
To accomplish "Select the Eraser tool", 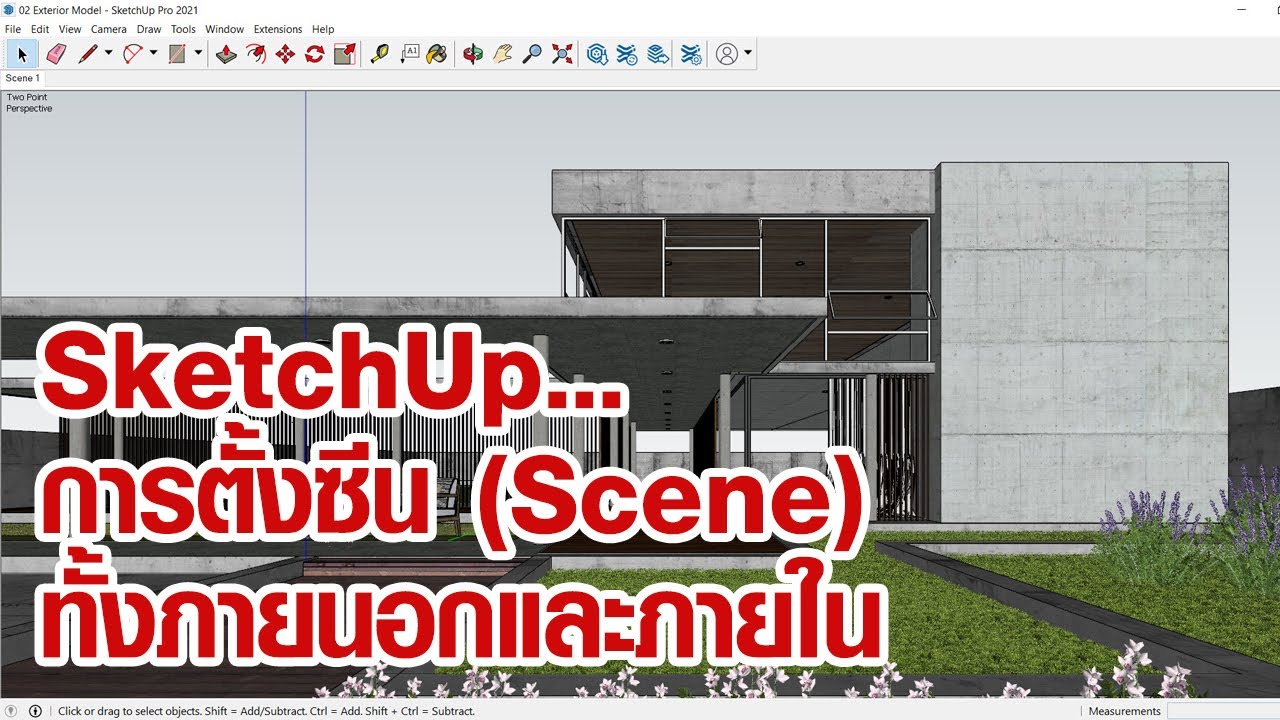I will point(56,54).
